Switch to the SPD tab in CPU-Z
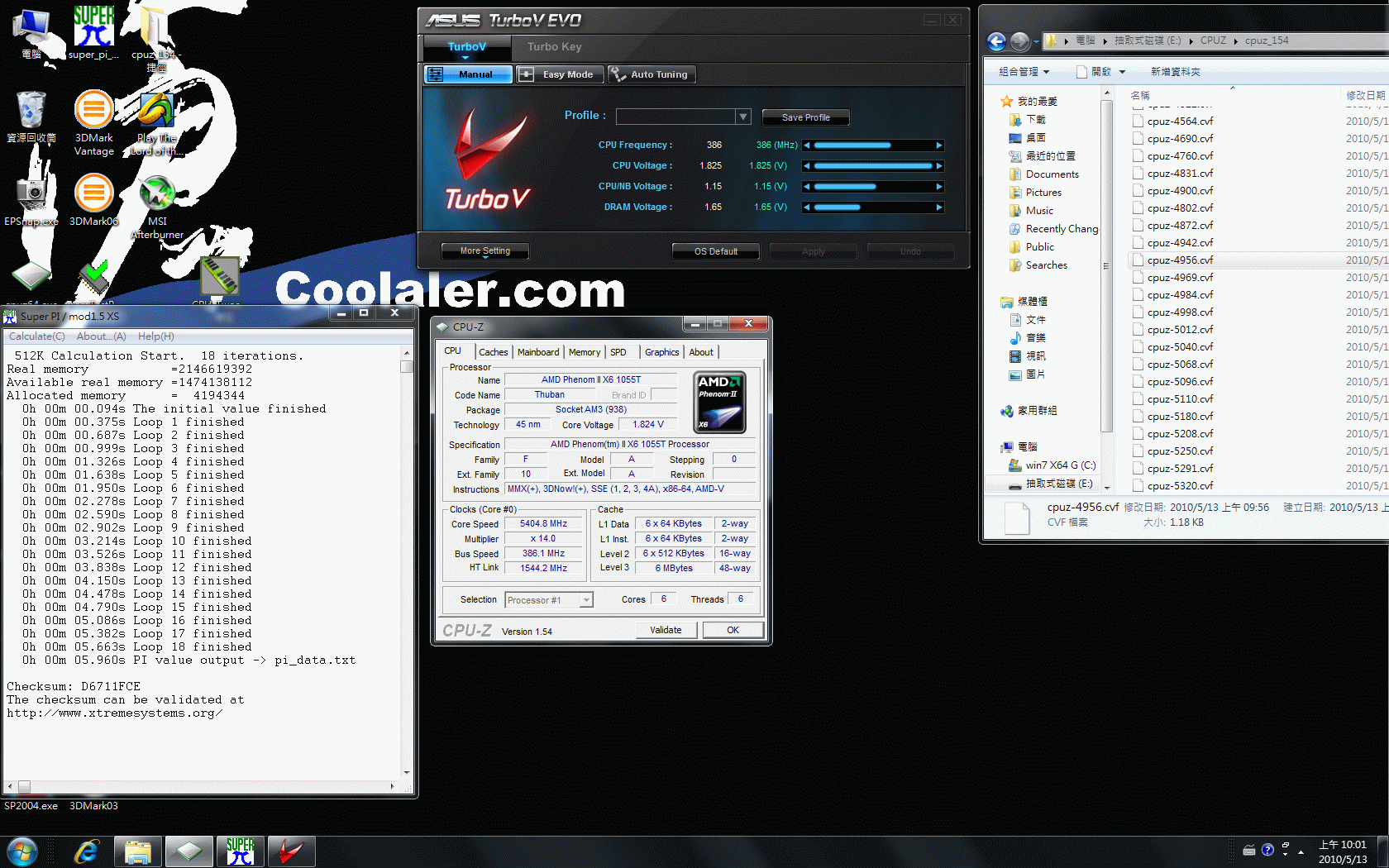Image resolution: width=1389 pixels, height=868 pixels. coord(618,352)
